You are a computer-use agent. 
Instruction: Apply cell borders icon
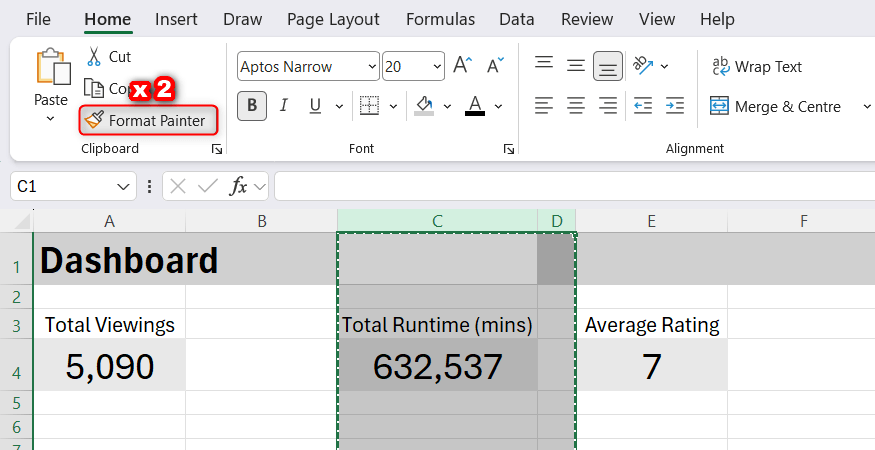pyautogui.click(x=369, y=106)
